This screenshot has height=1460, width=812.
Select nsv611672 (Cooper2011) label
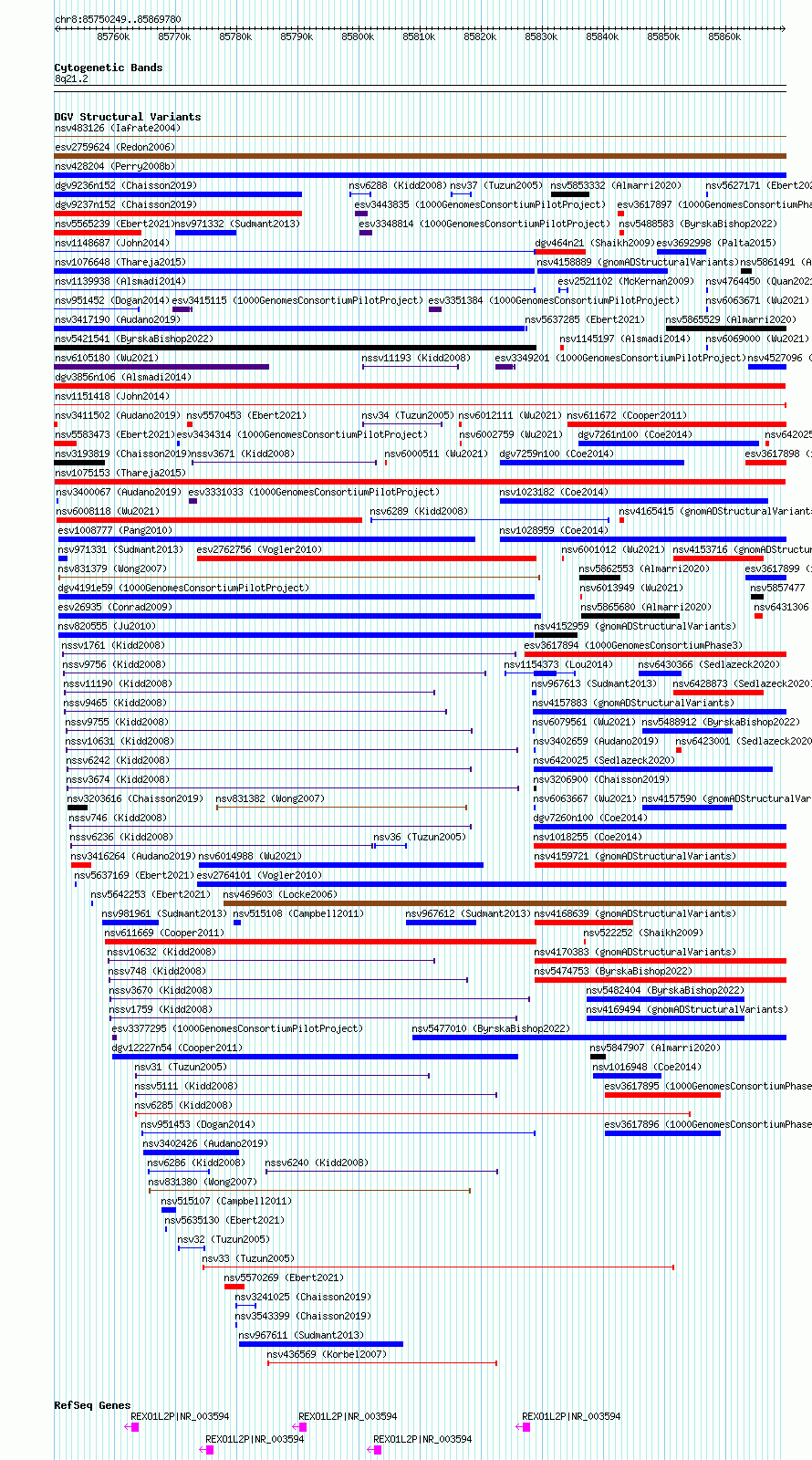click(x=626, y=416)
